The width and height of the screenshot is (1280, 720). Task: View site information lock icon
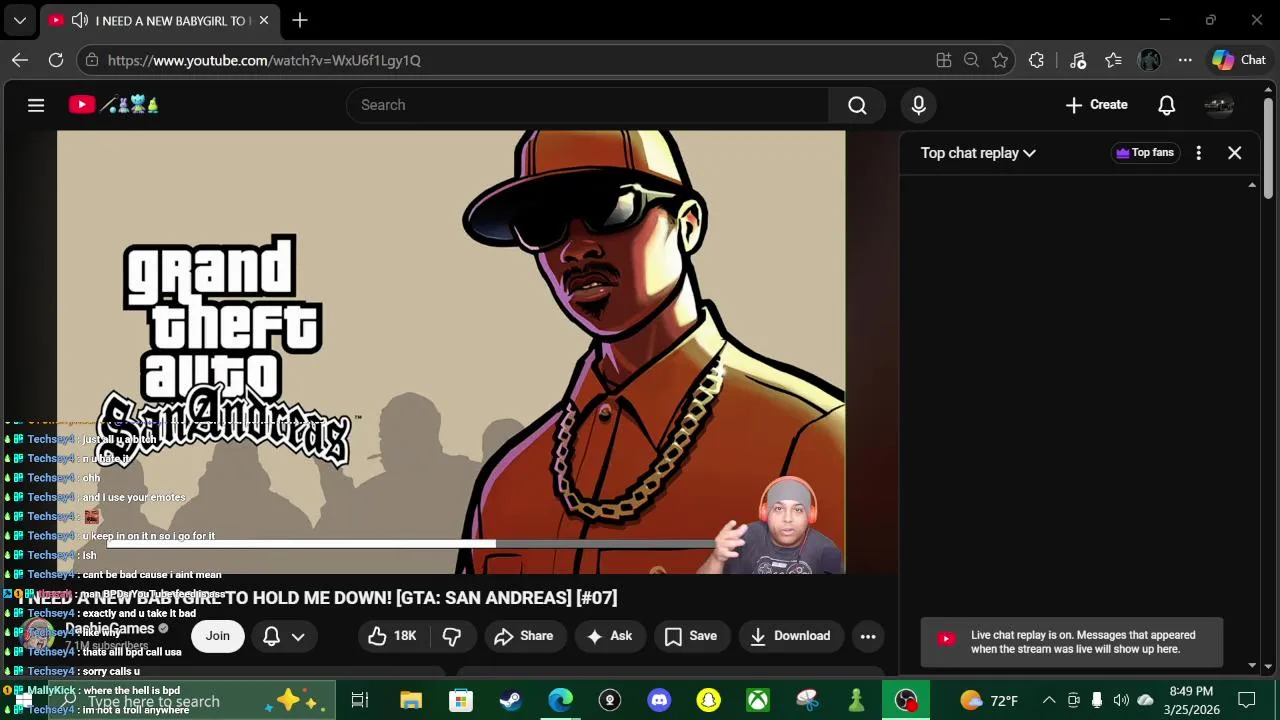click(92, 60)
